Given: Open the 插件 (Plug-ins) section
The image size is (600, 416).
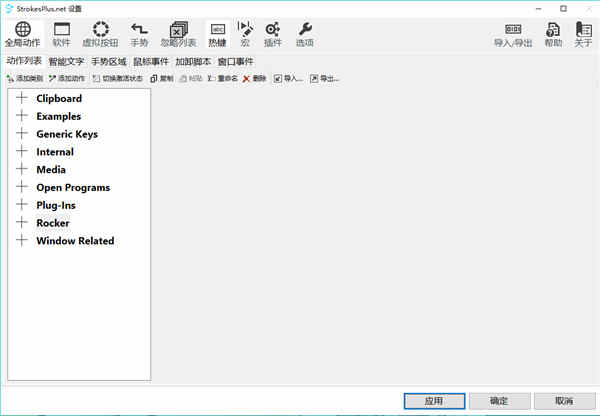Looking at the screenshot, I should coord(273,34).
